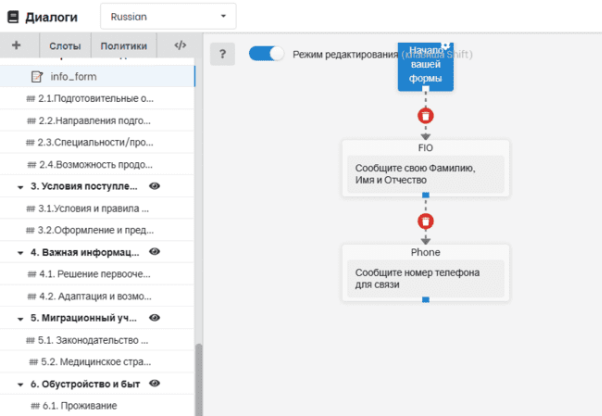
Task: Delete the link between FIO and Phone
Action: [x=425, y=221]
